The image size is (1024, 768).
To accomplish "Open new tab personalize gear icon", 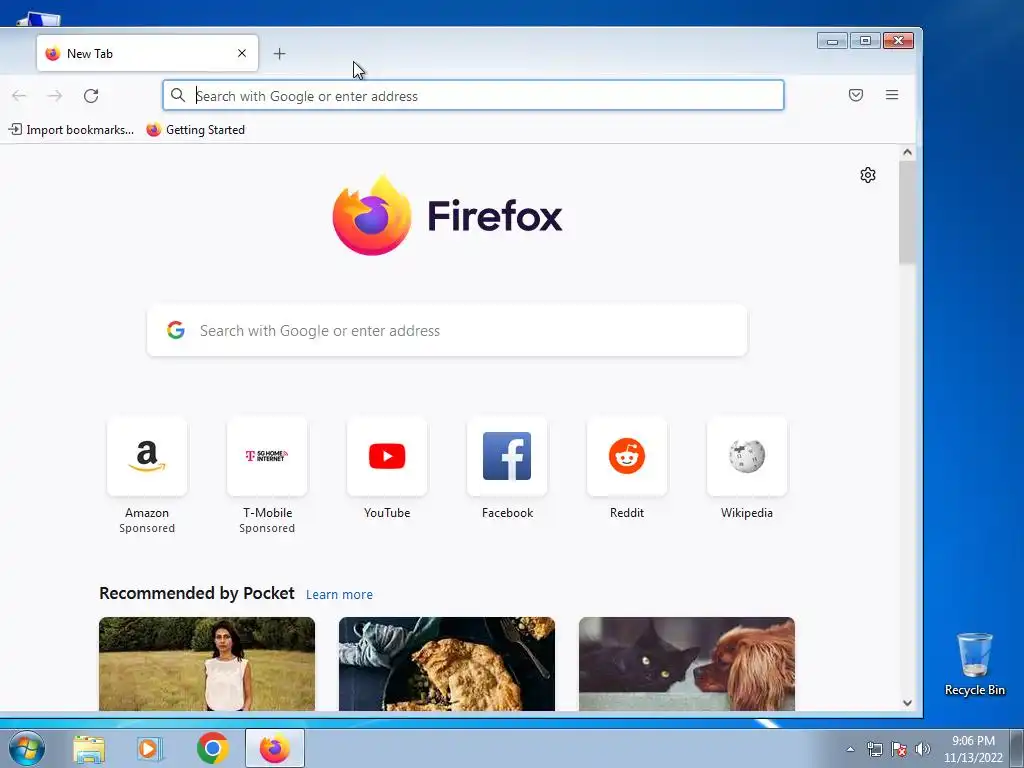I will (x=867, y=175).
